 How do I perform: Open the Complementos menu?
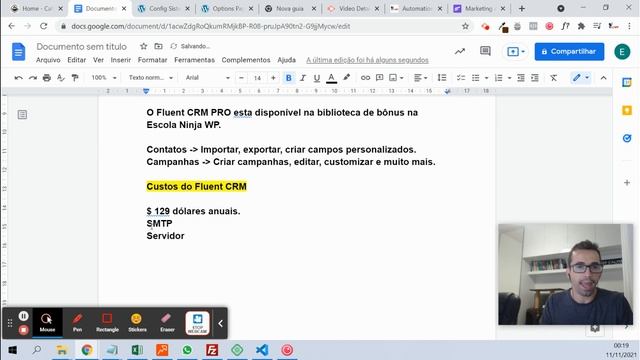246,60
